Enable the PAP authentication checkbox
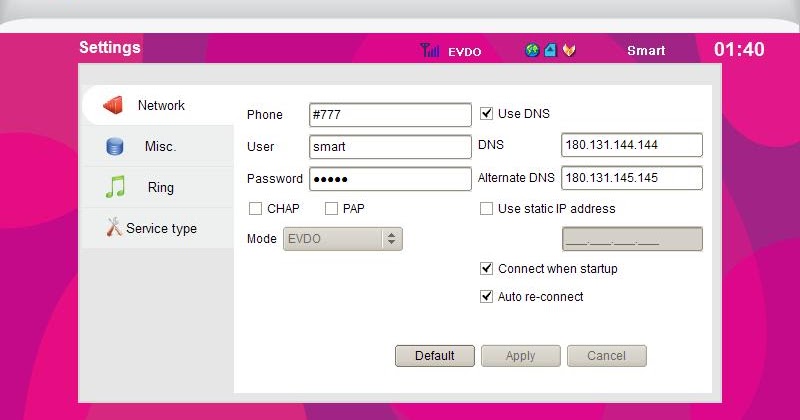800x420 pixels. (x=331, y=208)
